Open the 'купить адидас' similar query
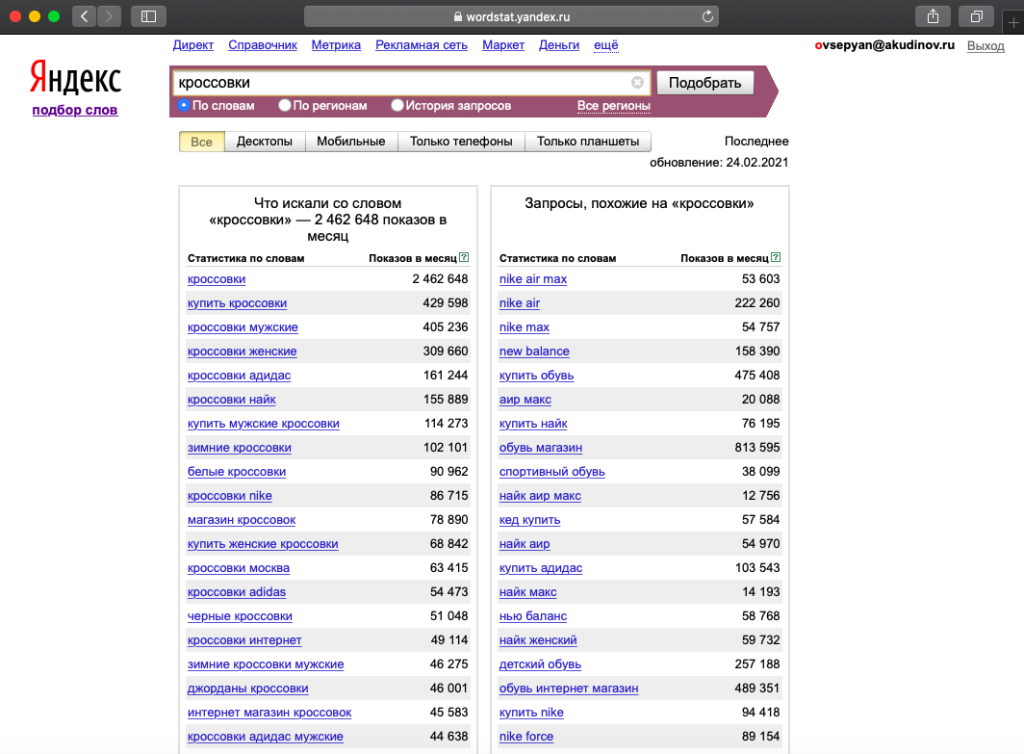Image resolution: width=1024 pixels, height=754 pixels. click(x=540, y=569)
